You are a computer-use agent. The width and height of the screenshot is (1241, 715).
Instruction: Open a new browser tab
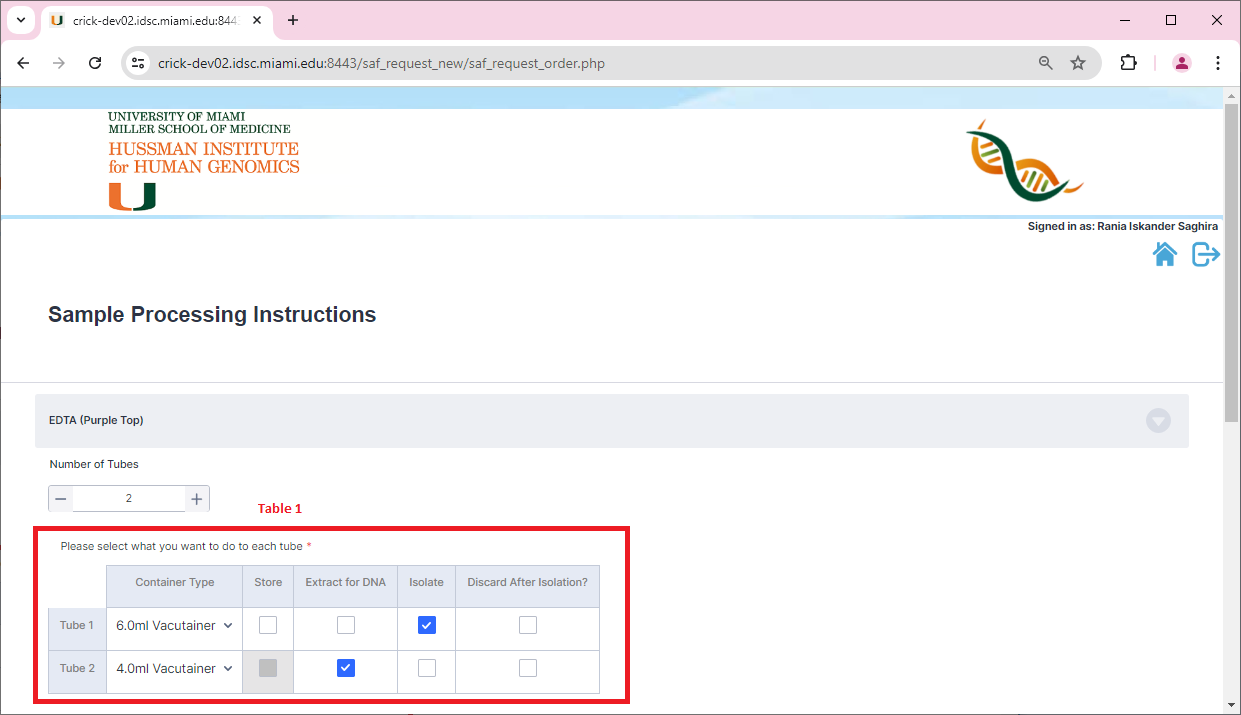click(x=293, y=20)
